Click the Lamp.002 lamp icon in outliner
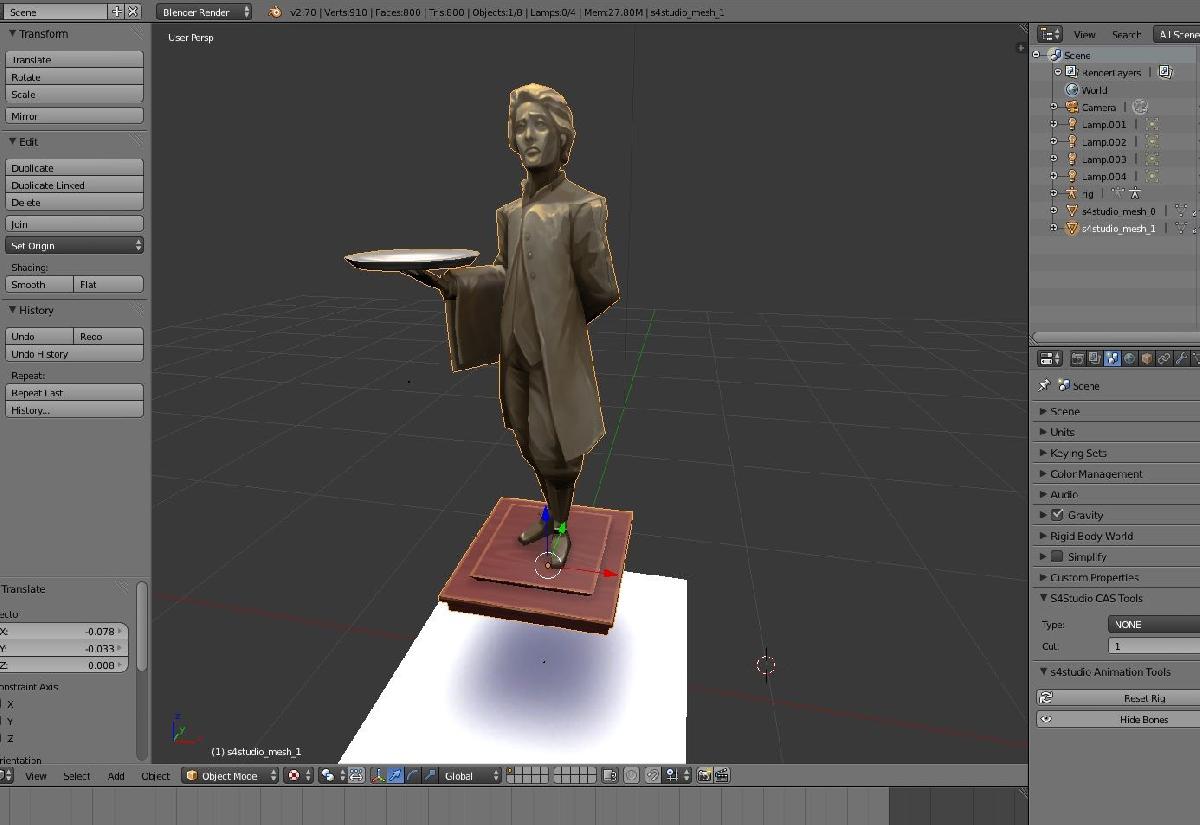 1072,142
